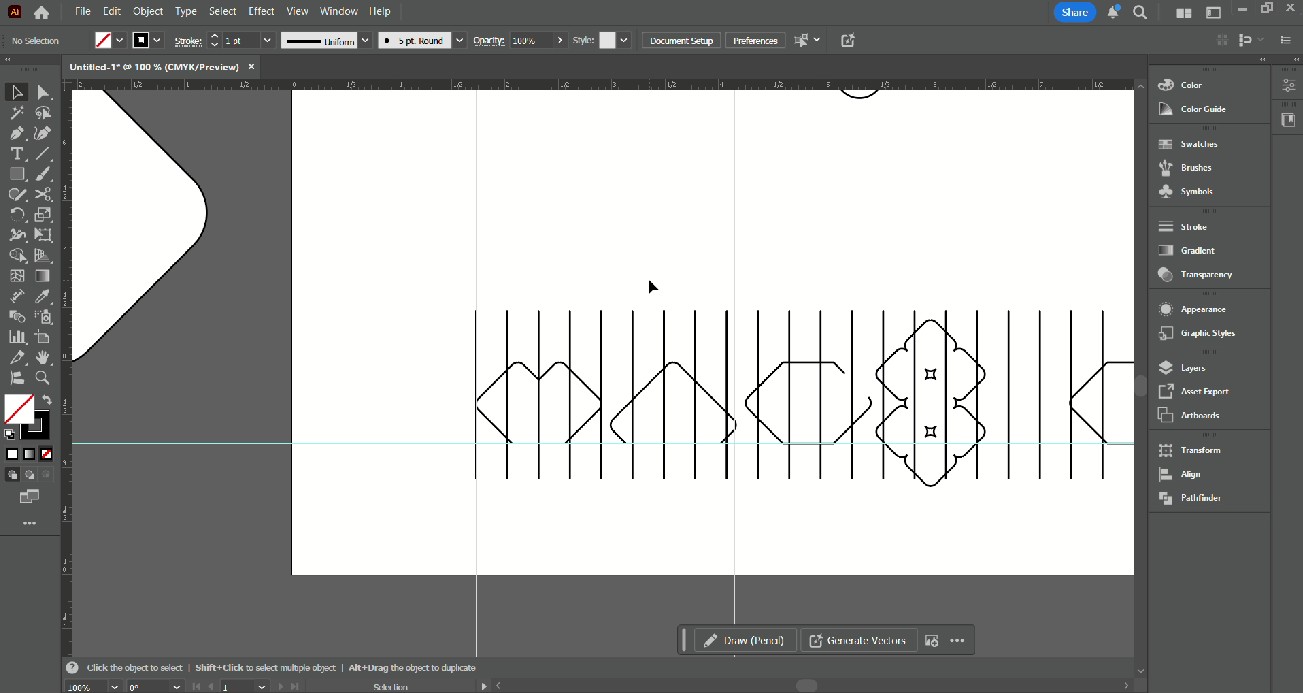Open graphic Style dropdown
1303x693 pixels.
(x=624, y=40)
